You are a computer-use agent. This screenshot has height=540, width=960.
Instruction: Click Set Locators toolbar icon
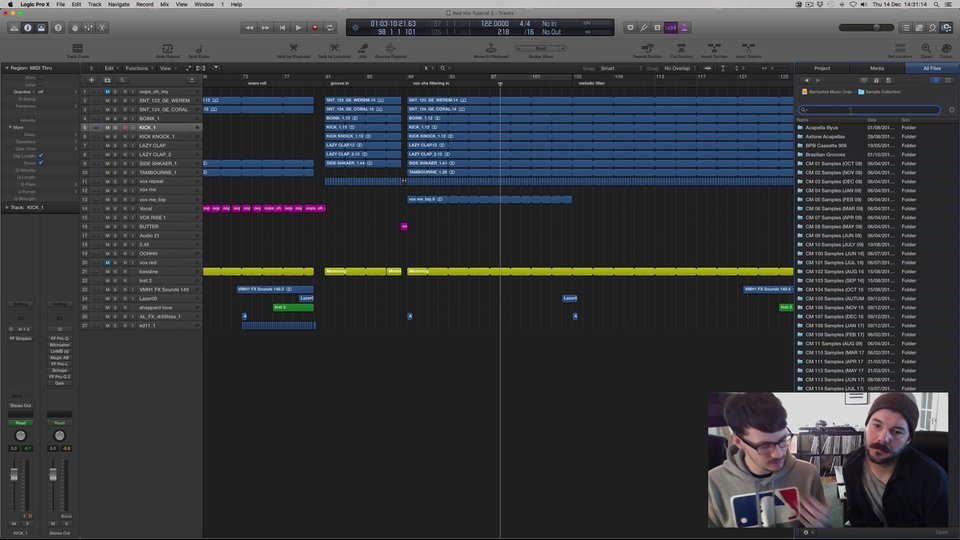coord(900,48)
